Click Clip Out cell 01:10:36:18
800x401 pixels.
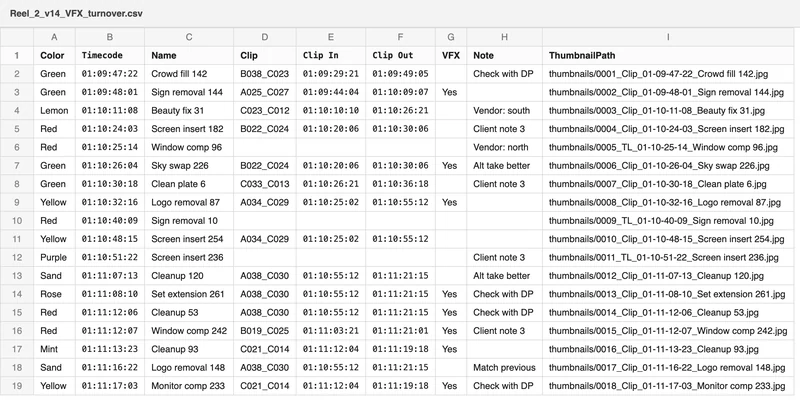click(x=400, y=184)
